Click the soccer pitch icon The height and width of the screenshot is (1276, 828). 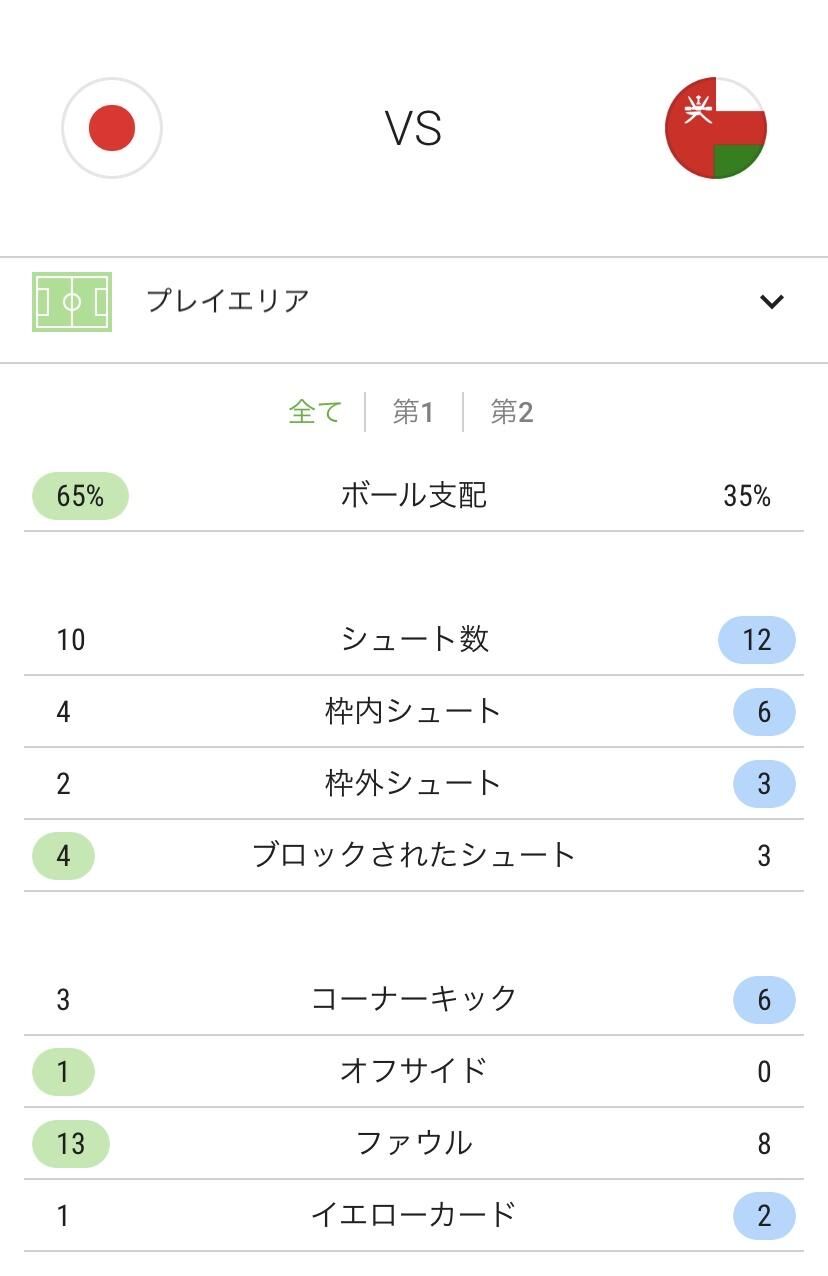coord(72,301)
